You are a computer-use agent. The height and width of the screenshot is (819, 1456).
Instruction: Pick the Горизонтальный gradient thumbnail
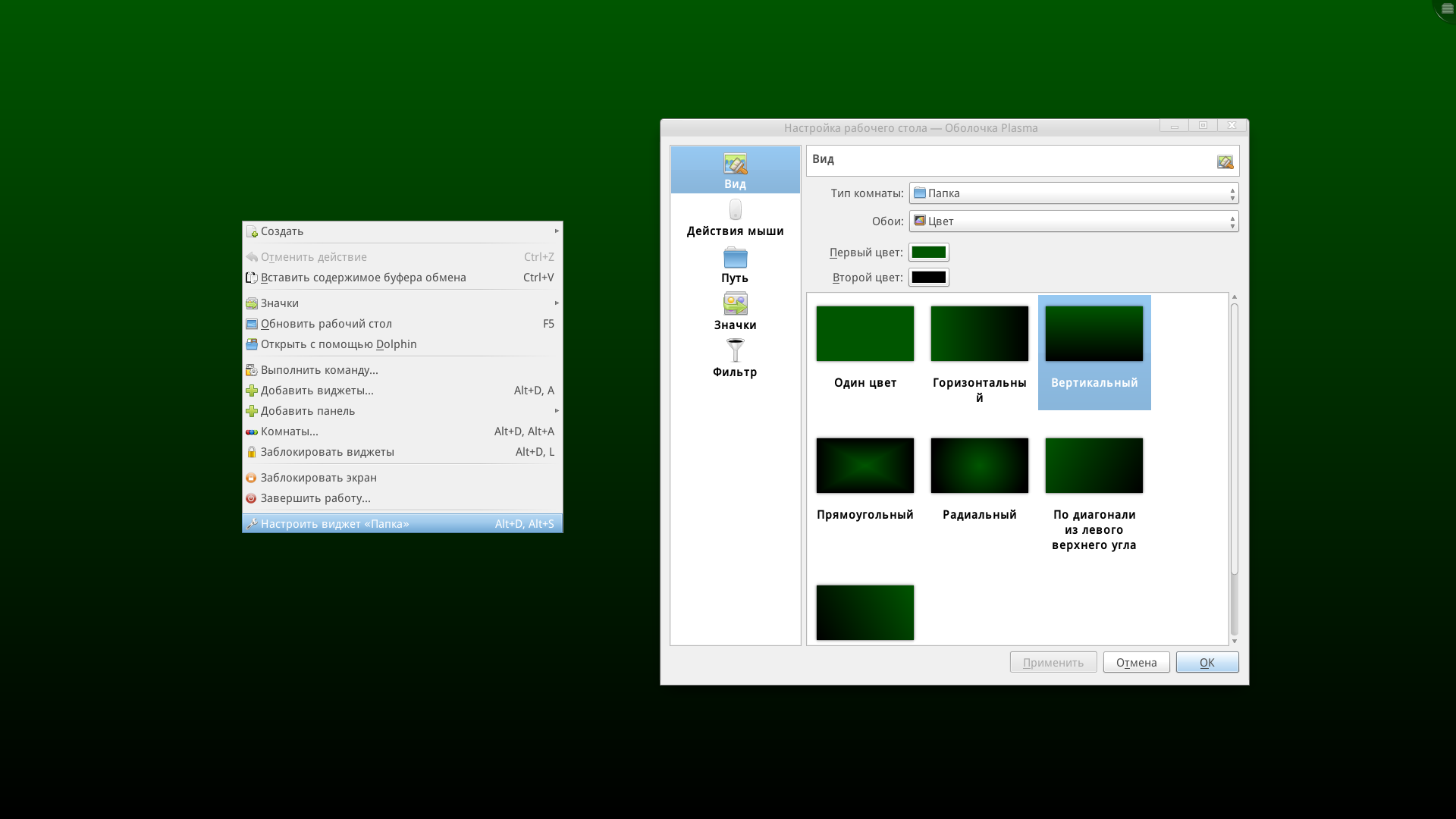[979, 334]
